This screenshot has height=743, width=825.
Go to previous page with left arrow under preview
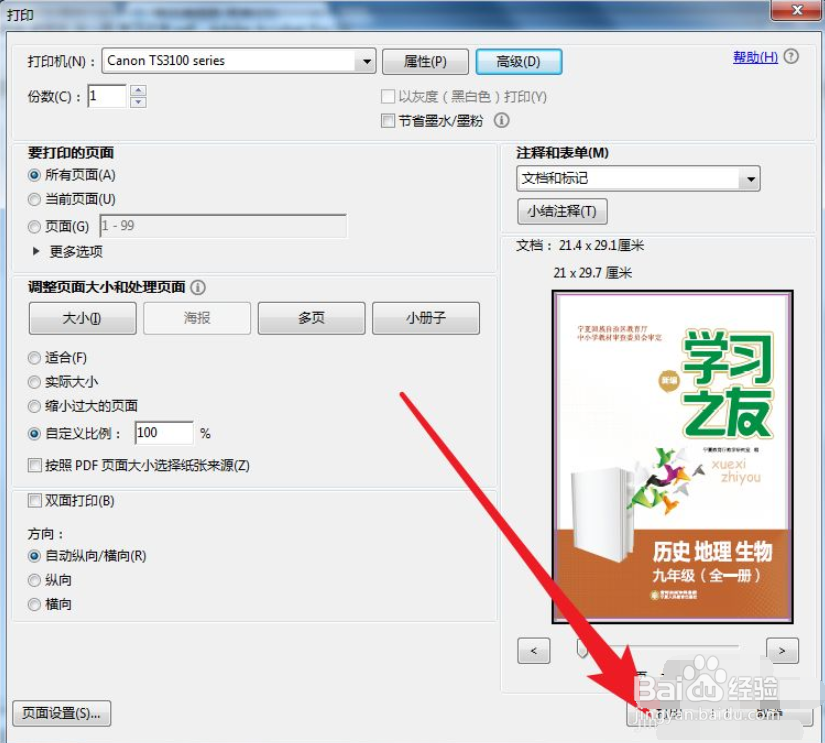[x=533, y=650]
